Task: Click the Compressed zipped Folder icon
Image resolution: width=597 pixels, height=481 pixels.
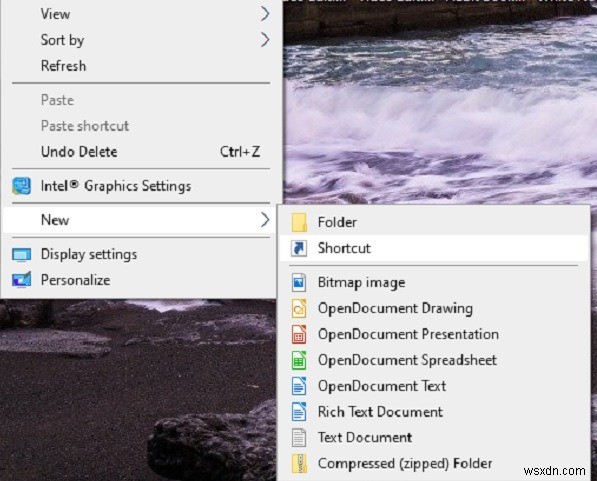Action: (299, 464)
